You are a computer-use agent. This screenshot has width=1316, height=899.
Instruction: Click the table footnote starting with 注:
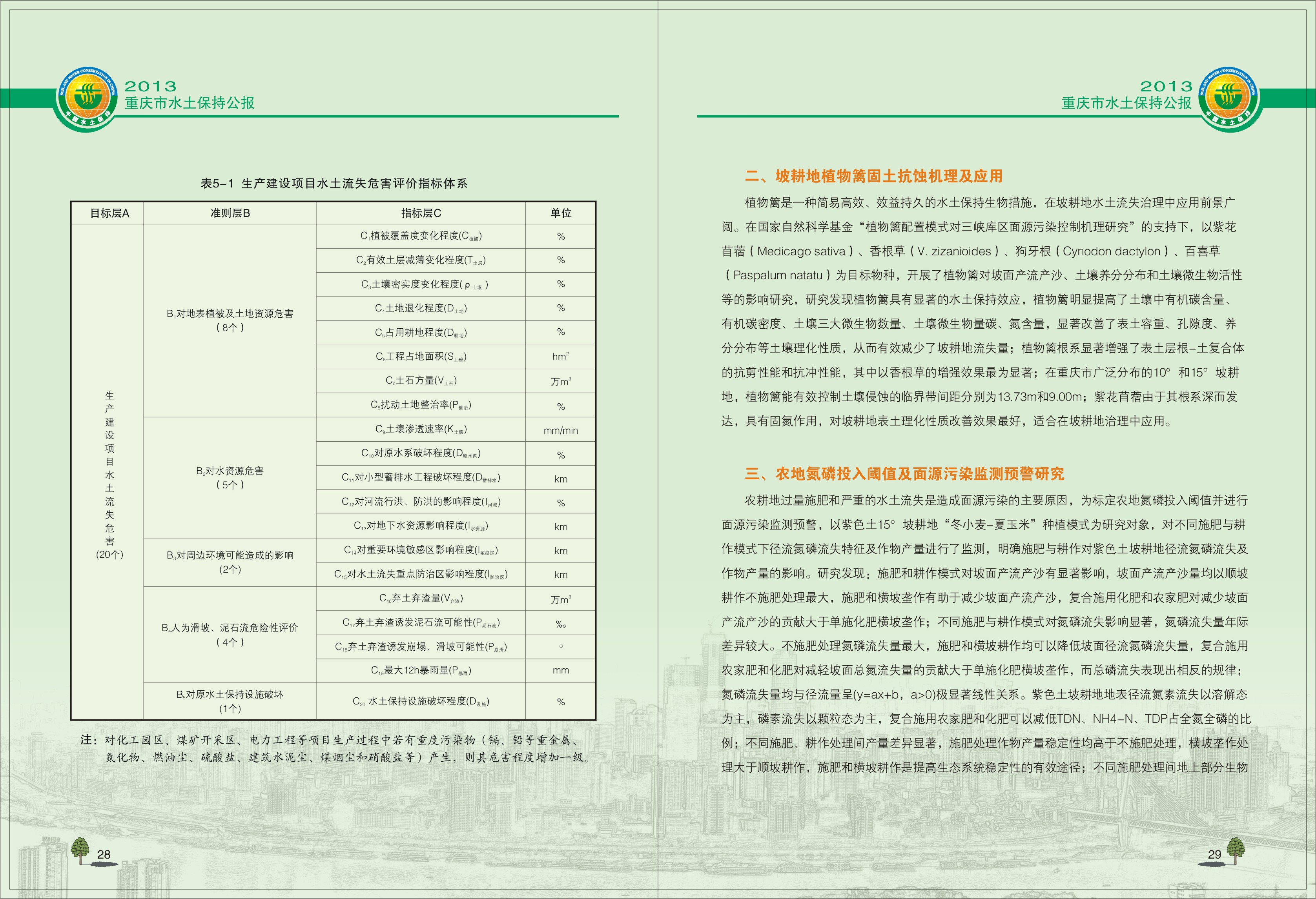pyautogui.click(x=335, y=748)
